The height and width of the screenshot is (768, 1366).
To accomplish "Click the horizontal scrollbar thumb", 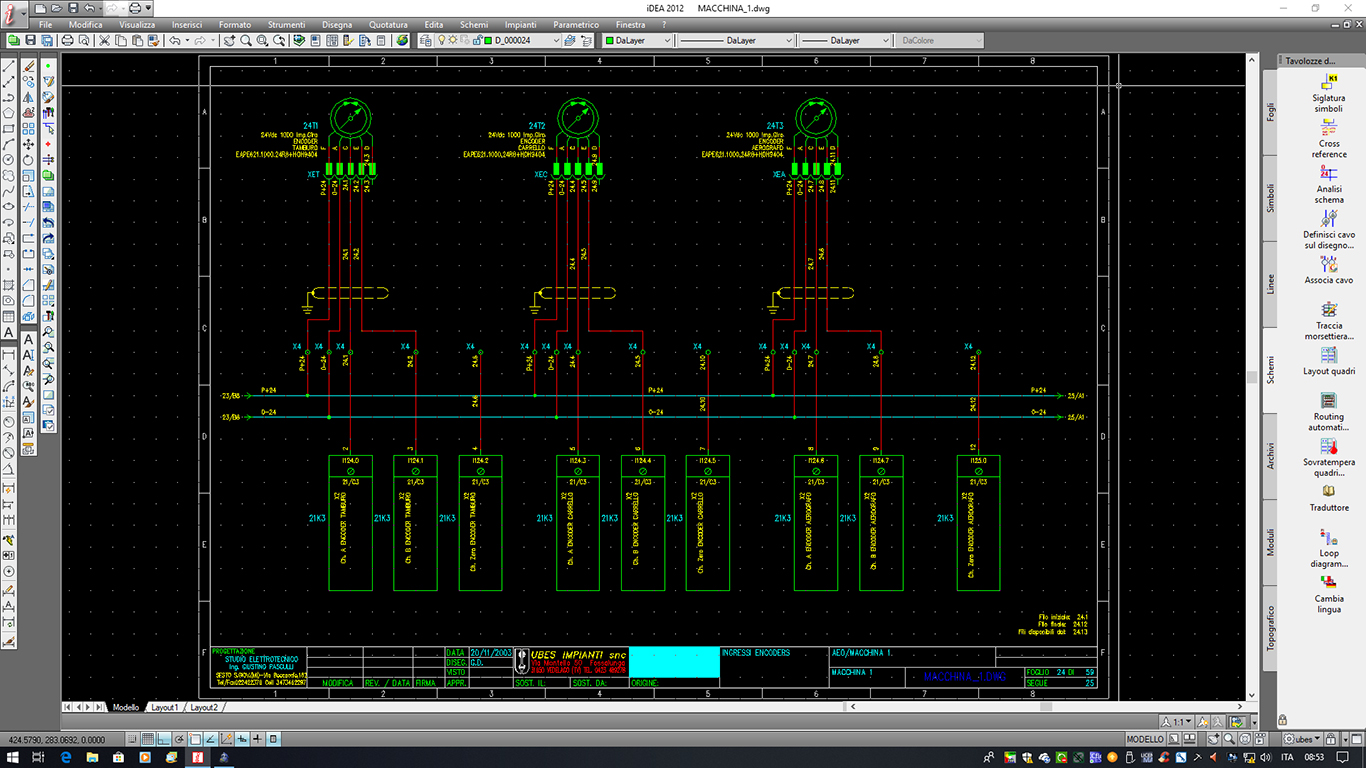I will 1045,706.
